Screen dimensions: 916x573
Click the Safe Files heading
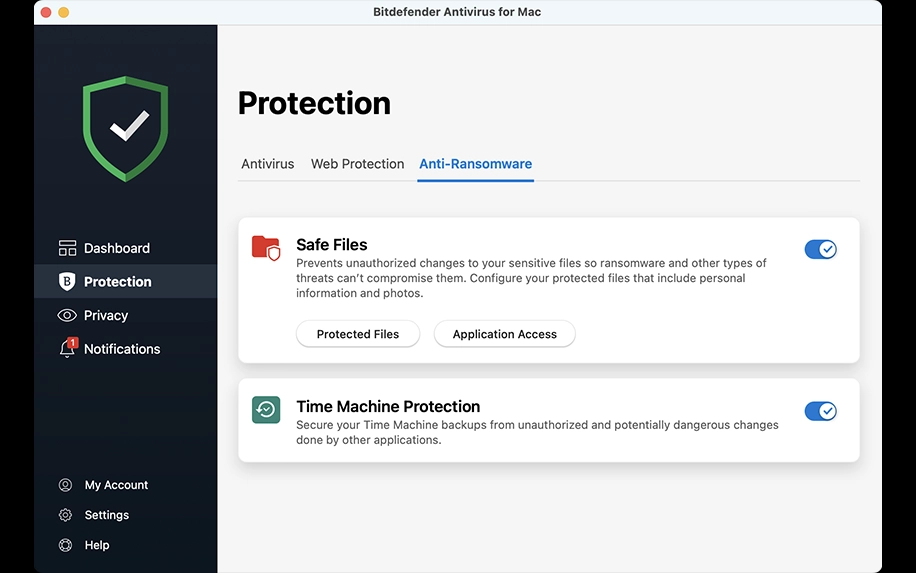pos(331,245)
